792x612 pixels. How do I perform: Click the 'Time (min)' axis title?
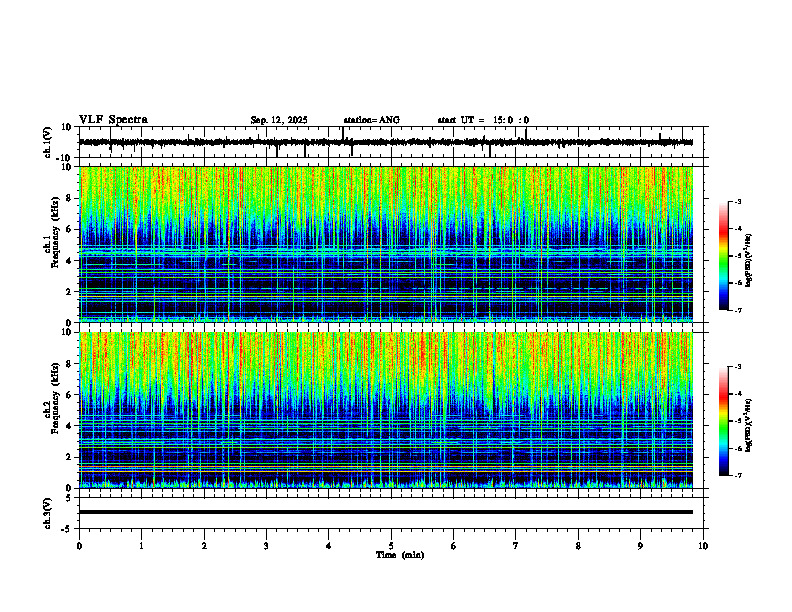pos(400,555)
